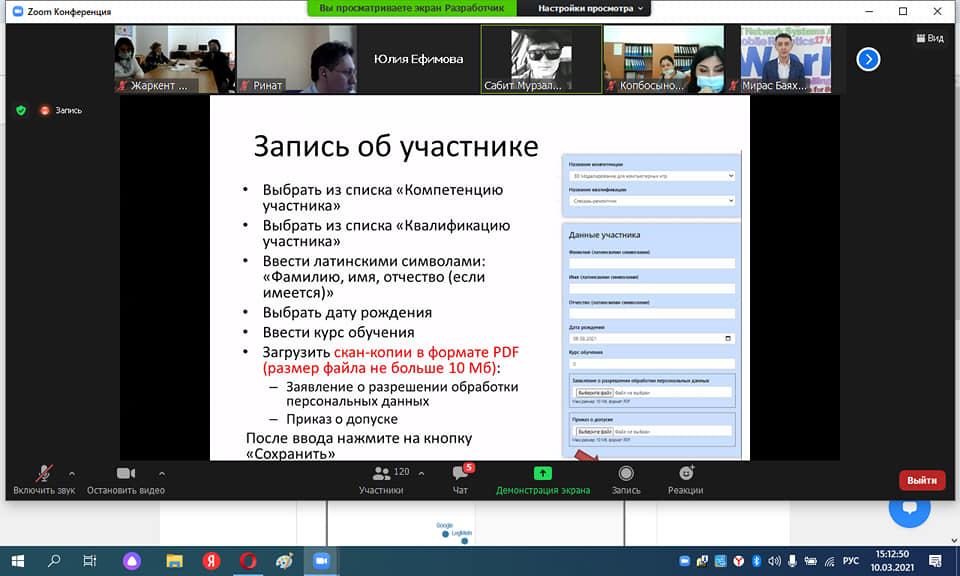
Task: Click the green encryption shield icon
Action: click(20, 110)
